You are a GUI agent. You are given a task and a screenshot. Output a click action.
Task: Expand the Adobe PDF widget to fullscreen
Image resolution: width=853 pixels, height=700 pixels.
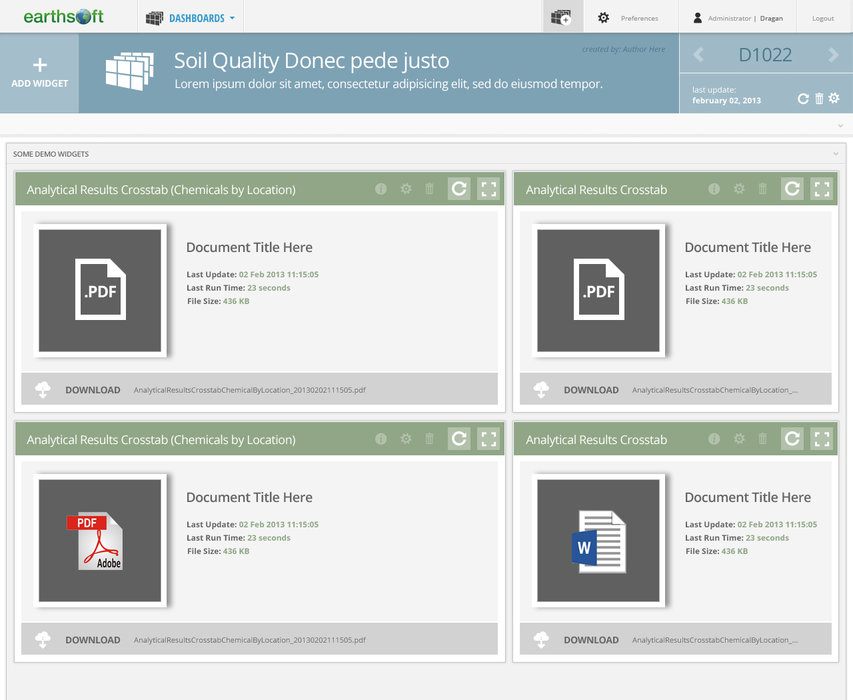488,439
